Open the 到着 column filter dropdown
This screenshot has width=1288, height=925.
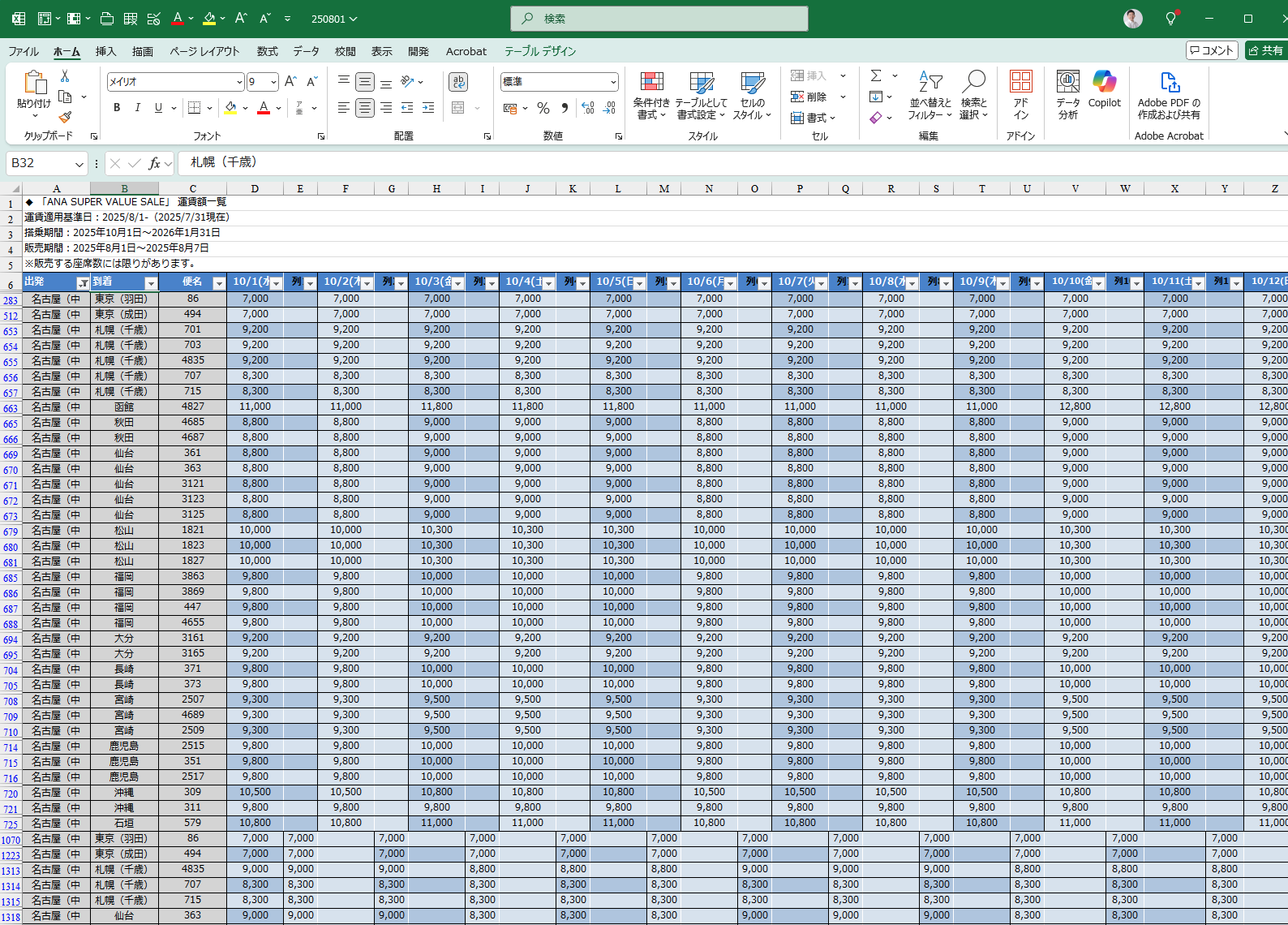tap(151, 283)
